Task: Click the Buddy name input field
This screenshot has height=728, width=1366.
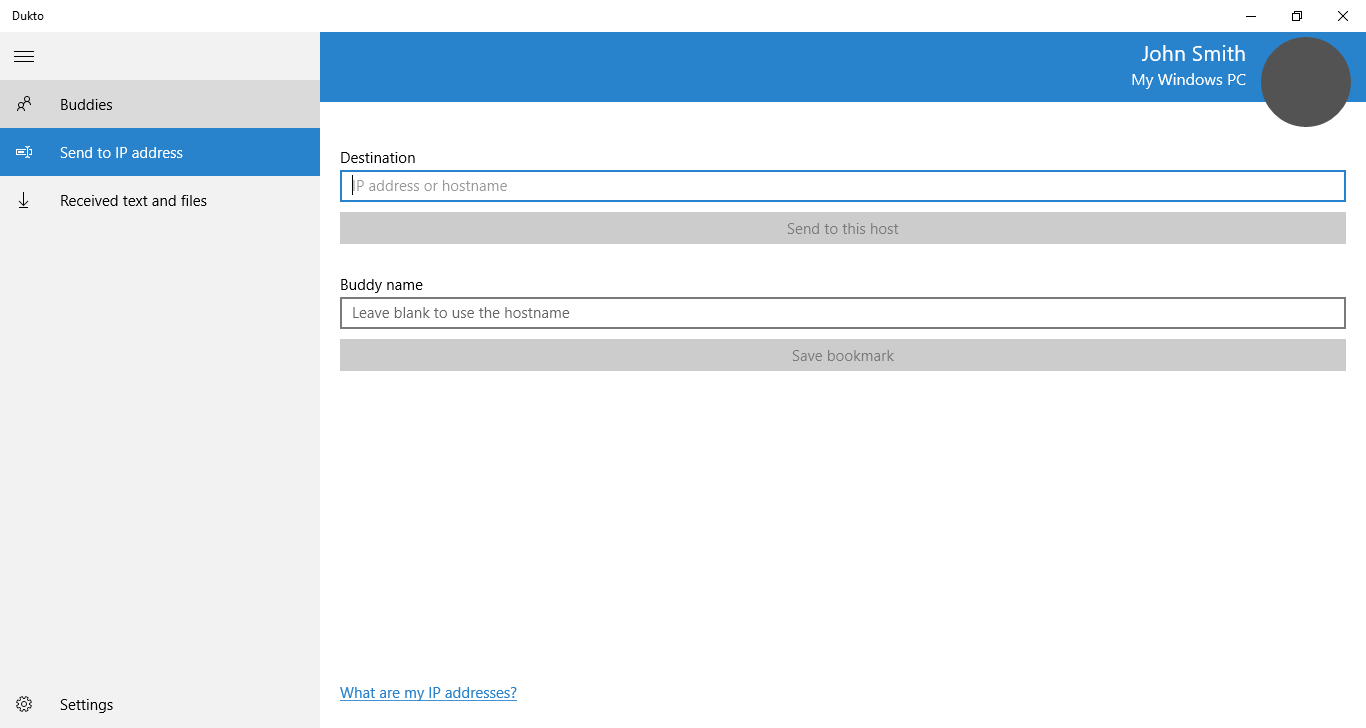Action: tap(843, 313)
